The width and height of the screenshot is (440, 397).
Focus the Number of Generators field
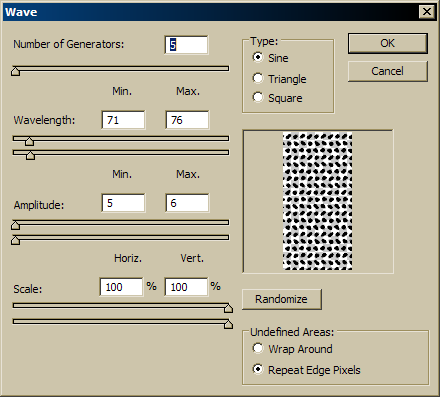coord(187,45)
